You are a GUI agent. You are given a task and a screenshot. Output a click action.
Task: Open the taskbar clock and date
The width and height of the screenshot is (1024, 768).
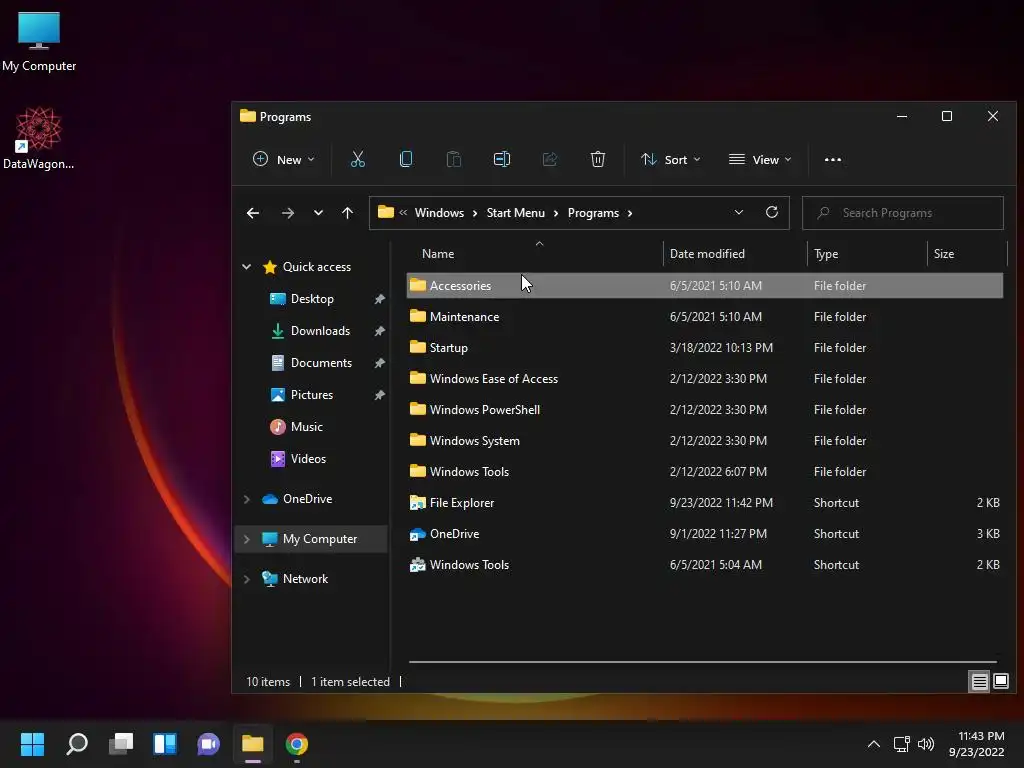pos(976,744)
